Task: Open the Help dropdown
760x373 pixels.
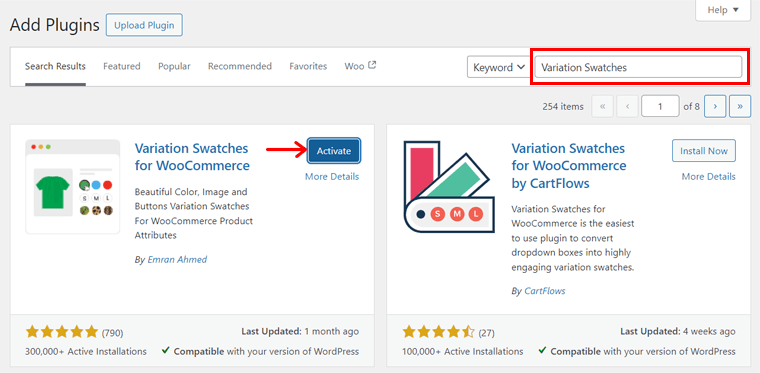Action: 723,10
